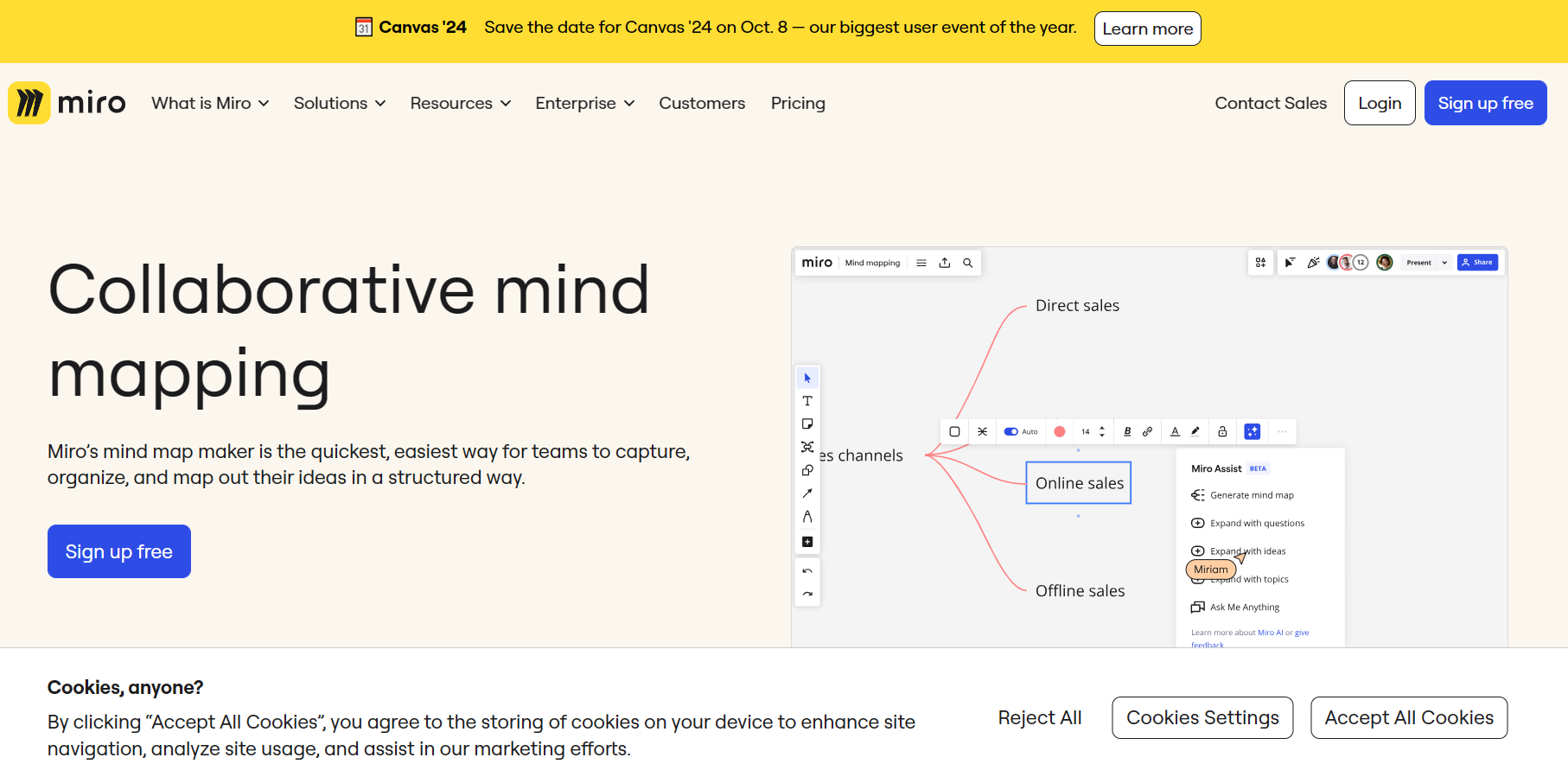Screen dimensions: 1568x783
Task: Click the insert link icon
Action: [1147, 431]
